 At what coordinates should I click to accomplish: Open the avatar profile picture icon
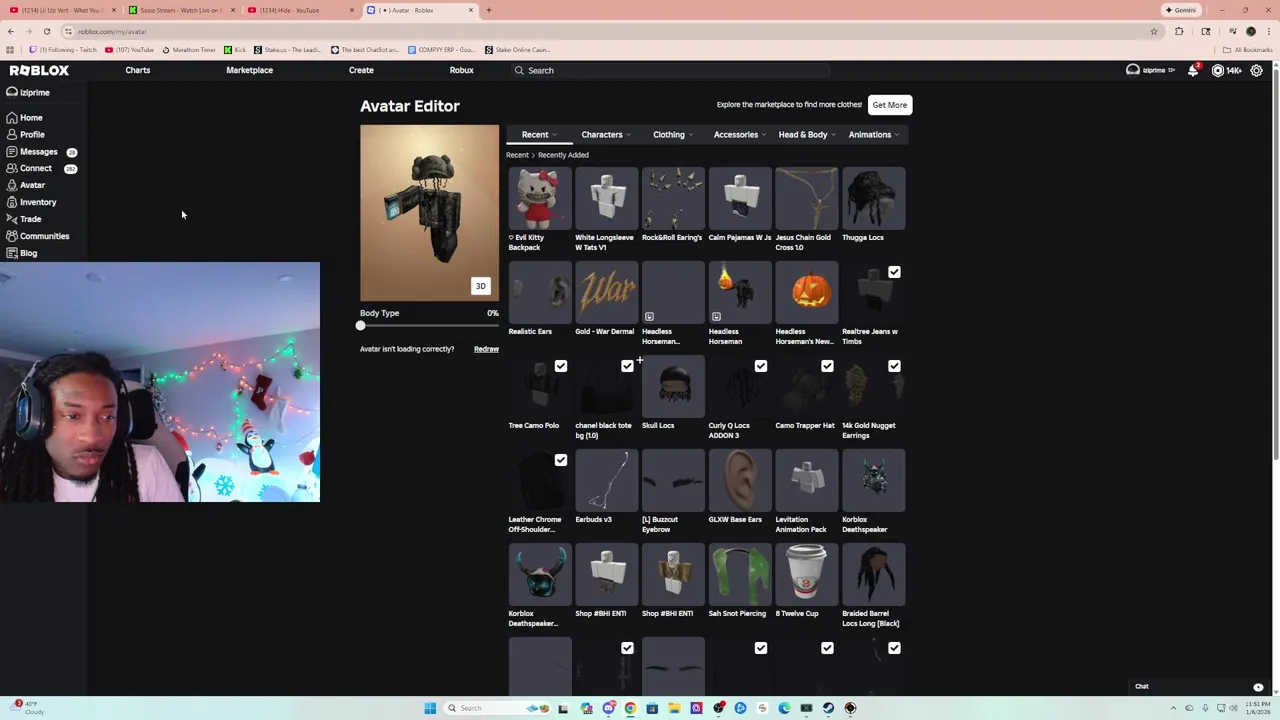point(1133,70)
